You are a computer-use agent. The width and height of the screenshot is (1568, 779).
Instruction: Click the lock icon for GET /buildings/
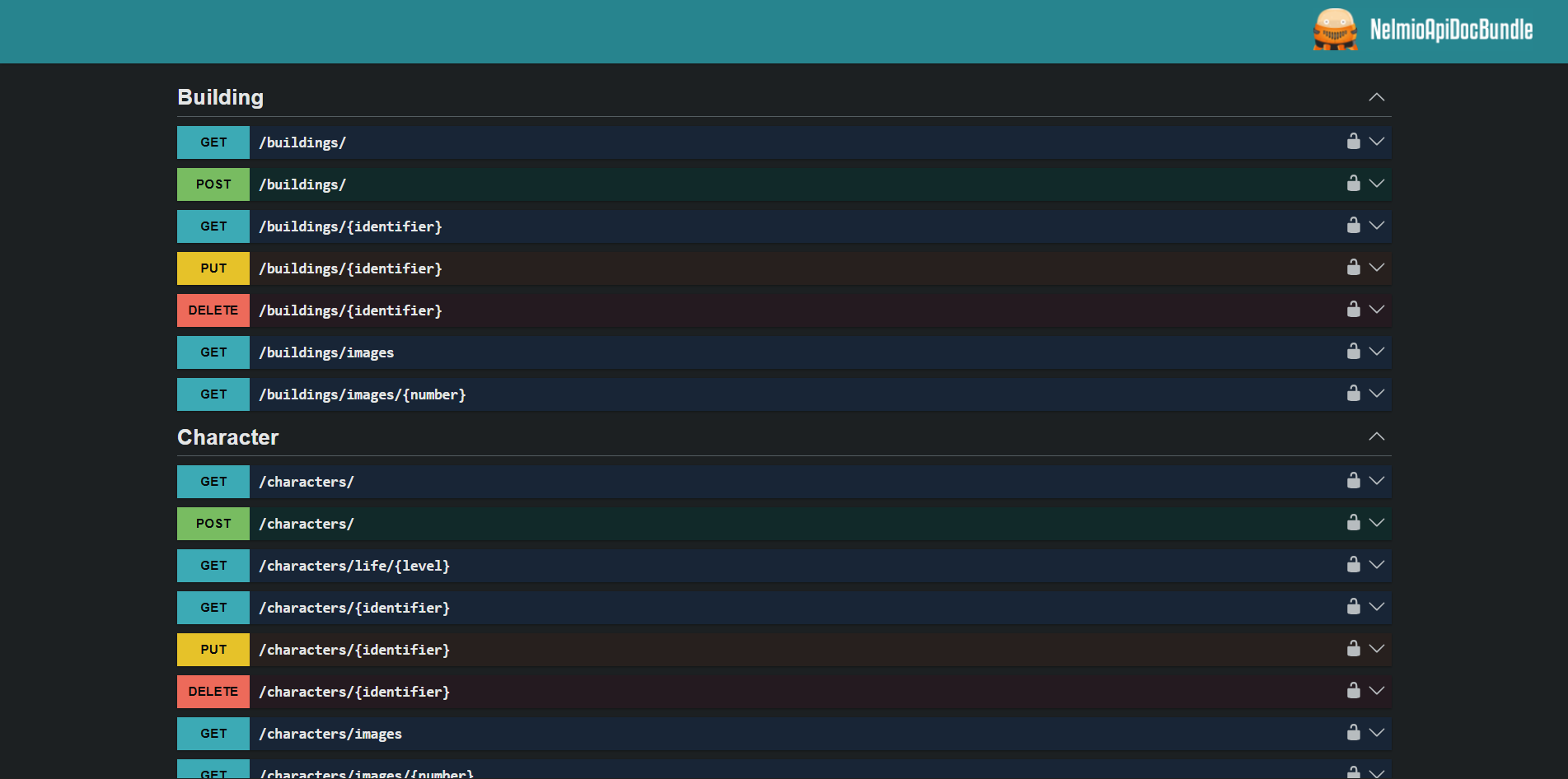click(x=1353, y=141)
